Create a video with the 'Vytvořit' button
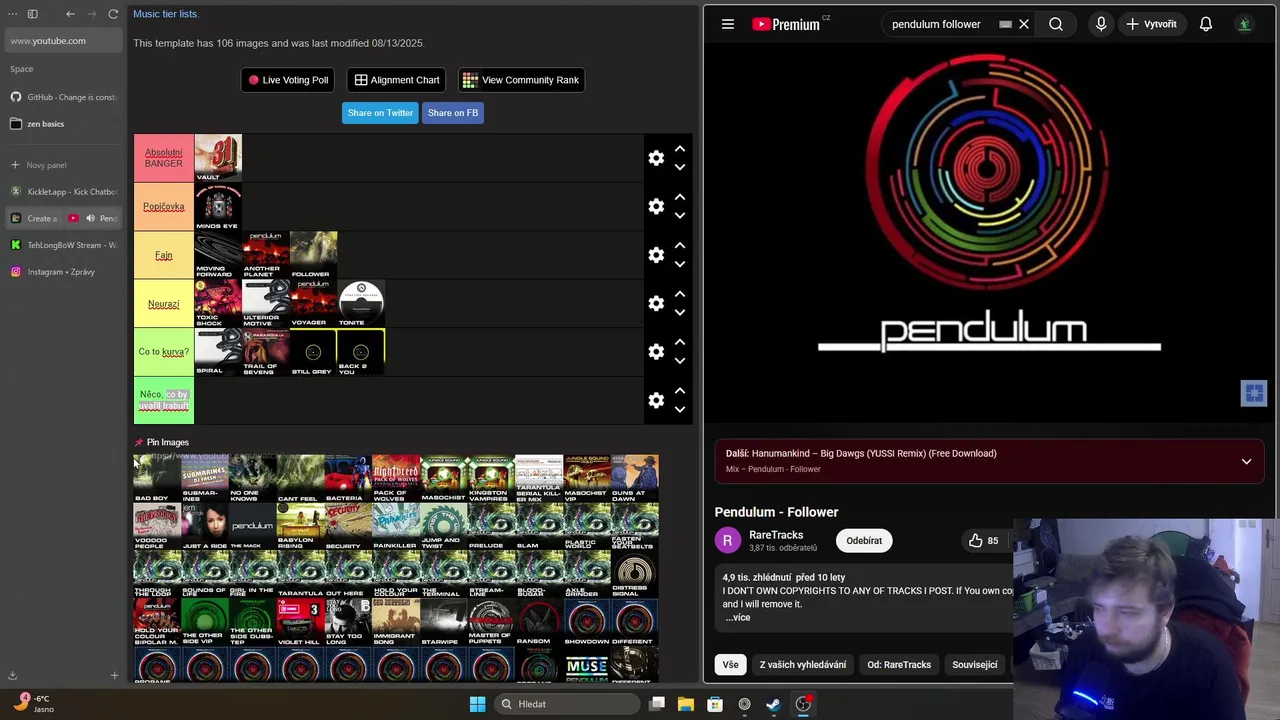1280x720 pixels. [x=1151, y=24]
